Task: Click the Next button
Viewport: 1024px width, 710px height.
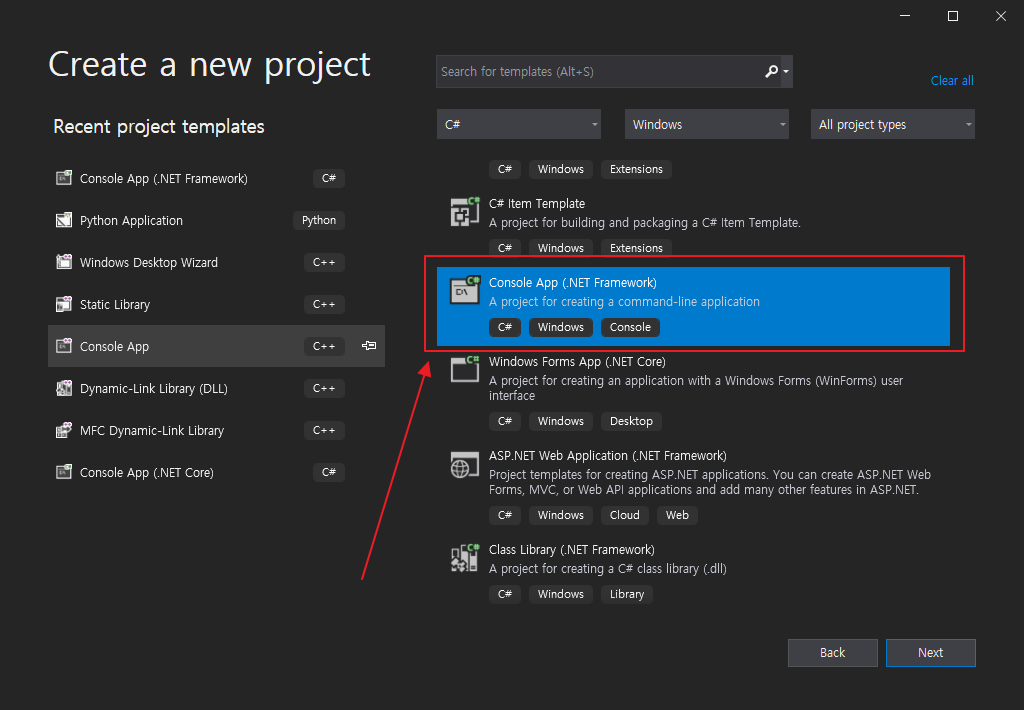Action: [x=931, y=653]
